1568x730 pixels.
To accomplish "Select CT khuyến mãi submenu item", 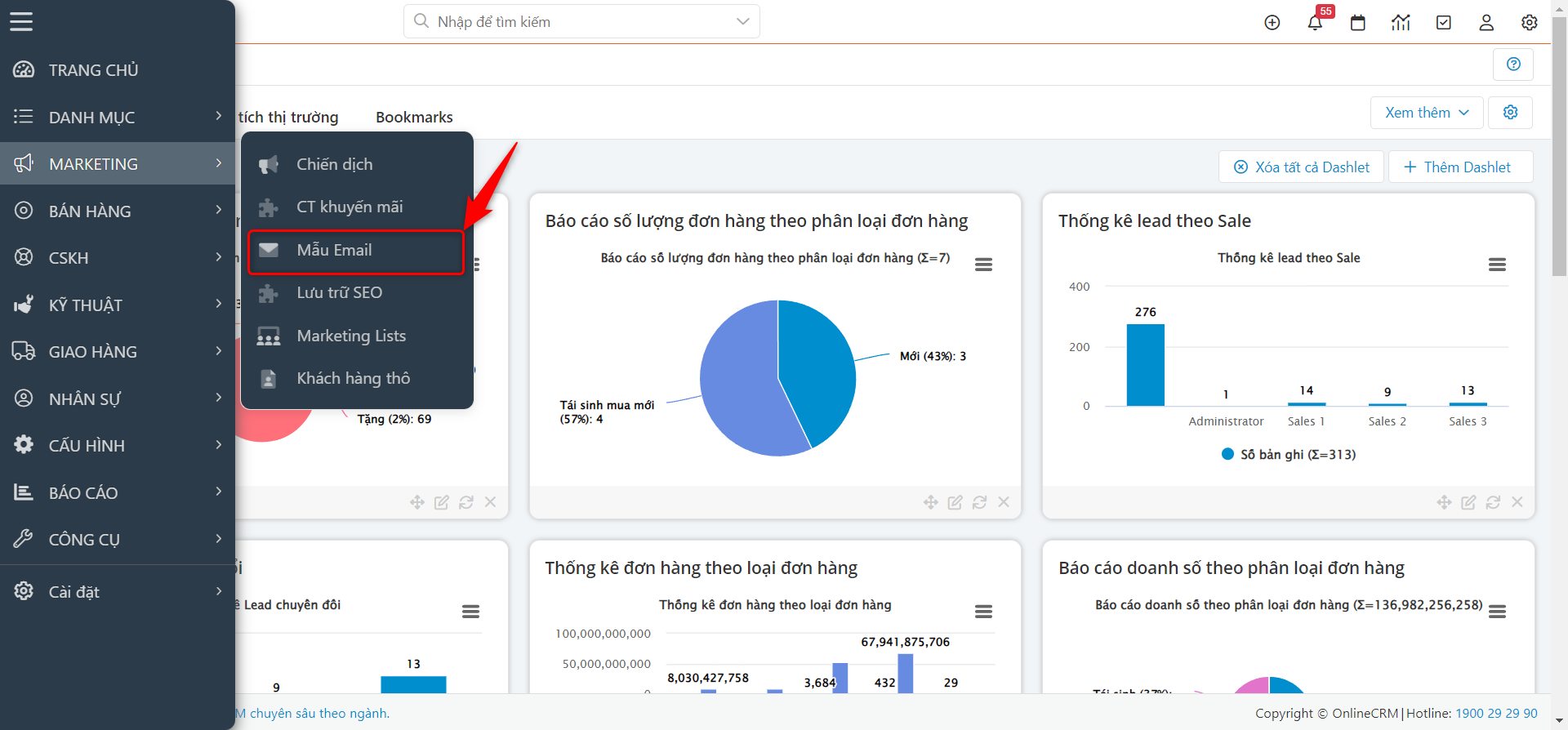I will [357, 207].
